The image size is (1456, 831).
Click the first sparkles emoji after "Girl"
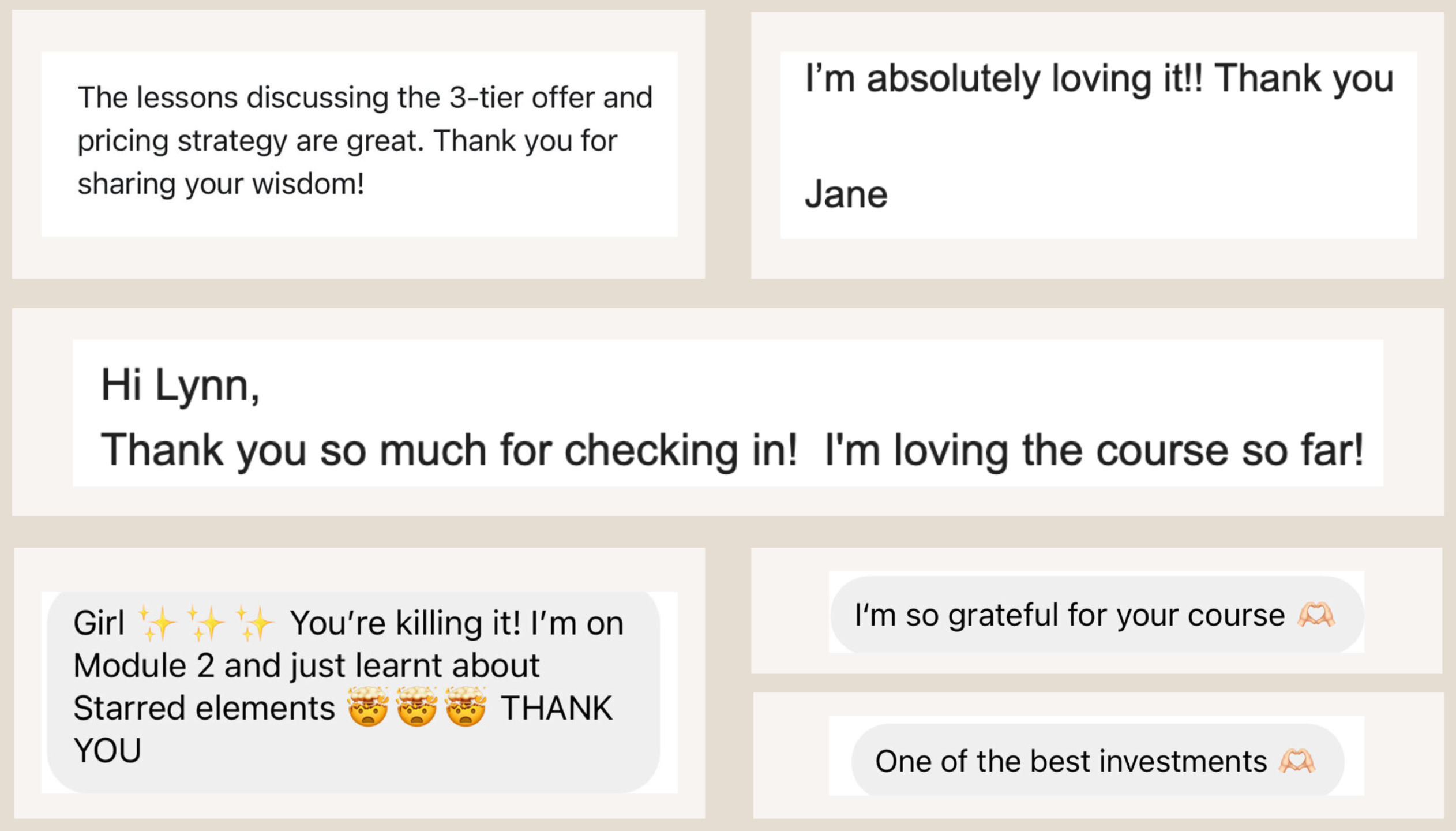click(x=157, y=624)
